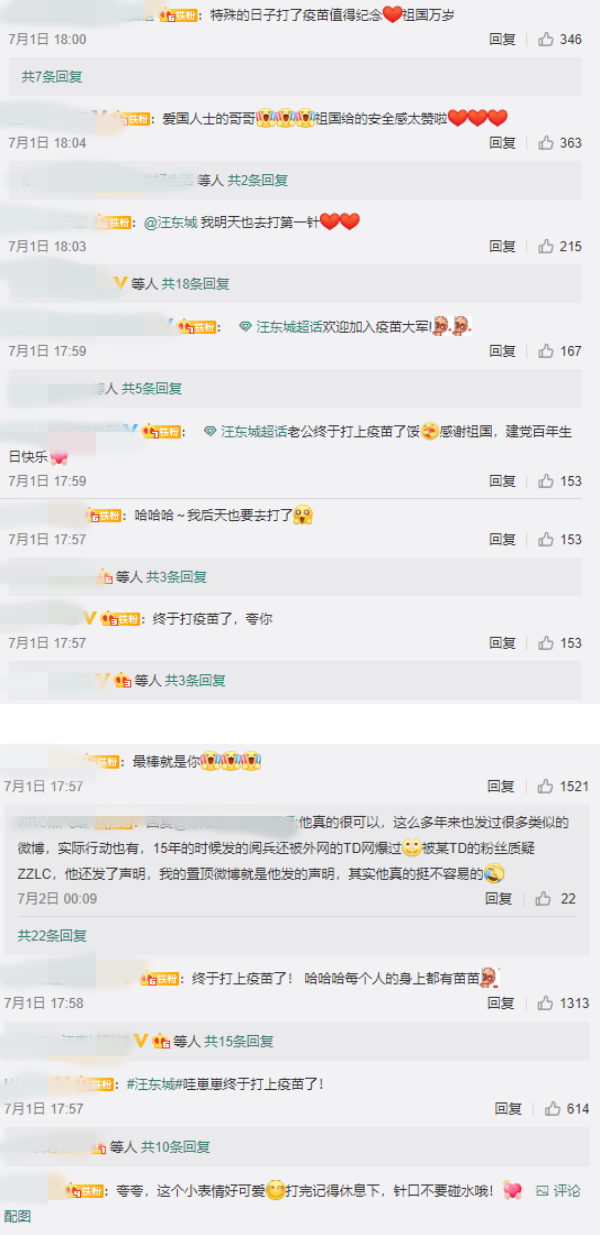
Task: Expand 共15条回复 replies
Action: pos(239,1042)
